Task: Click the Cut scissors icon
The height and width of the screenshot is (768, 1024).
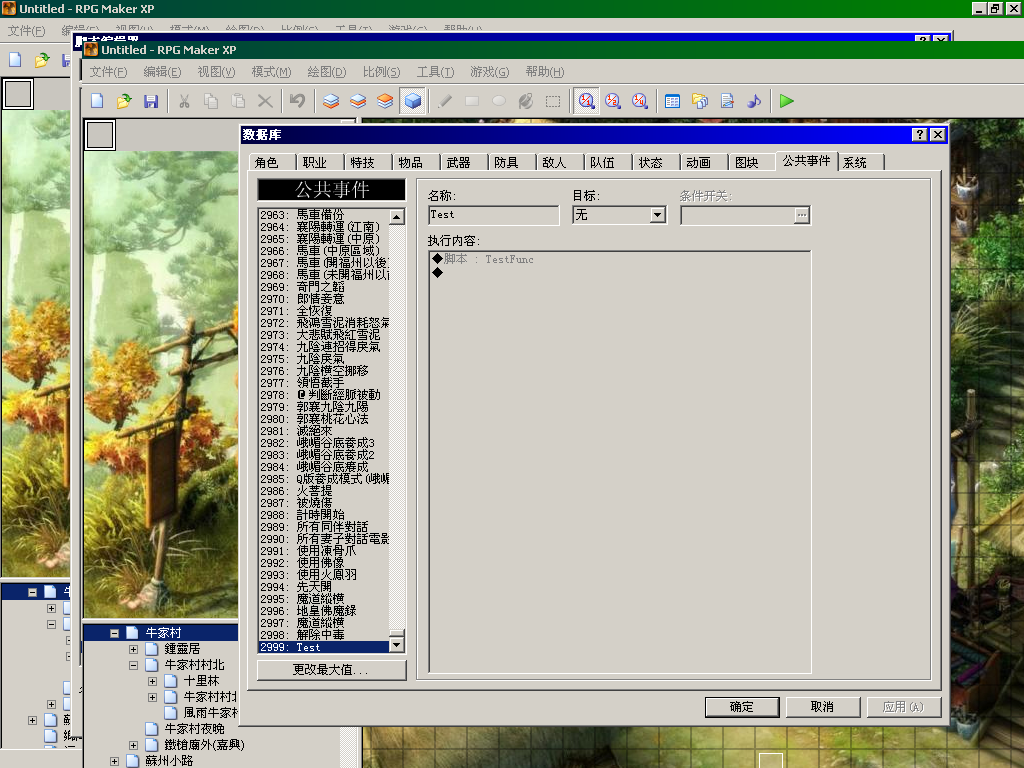Action: [184, 101]
